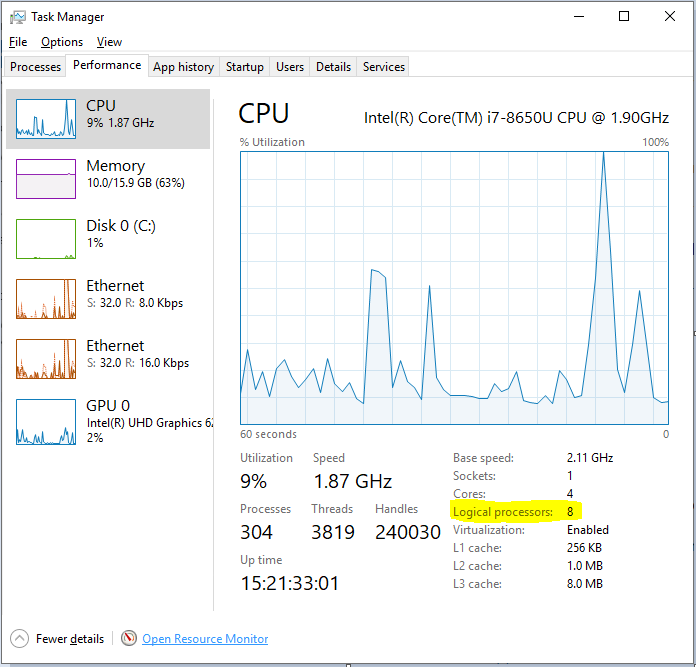Click the Cores label

pos(469,494)
